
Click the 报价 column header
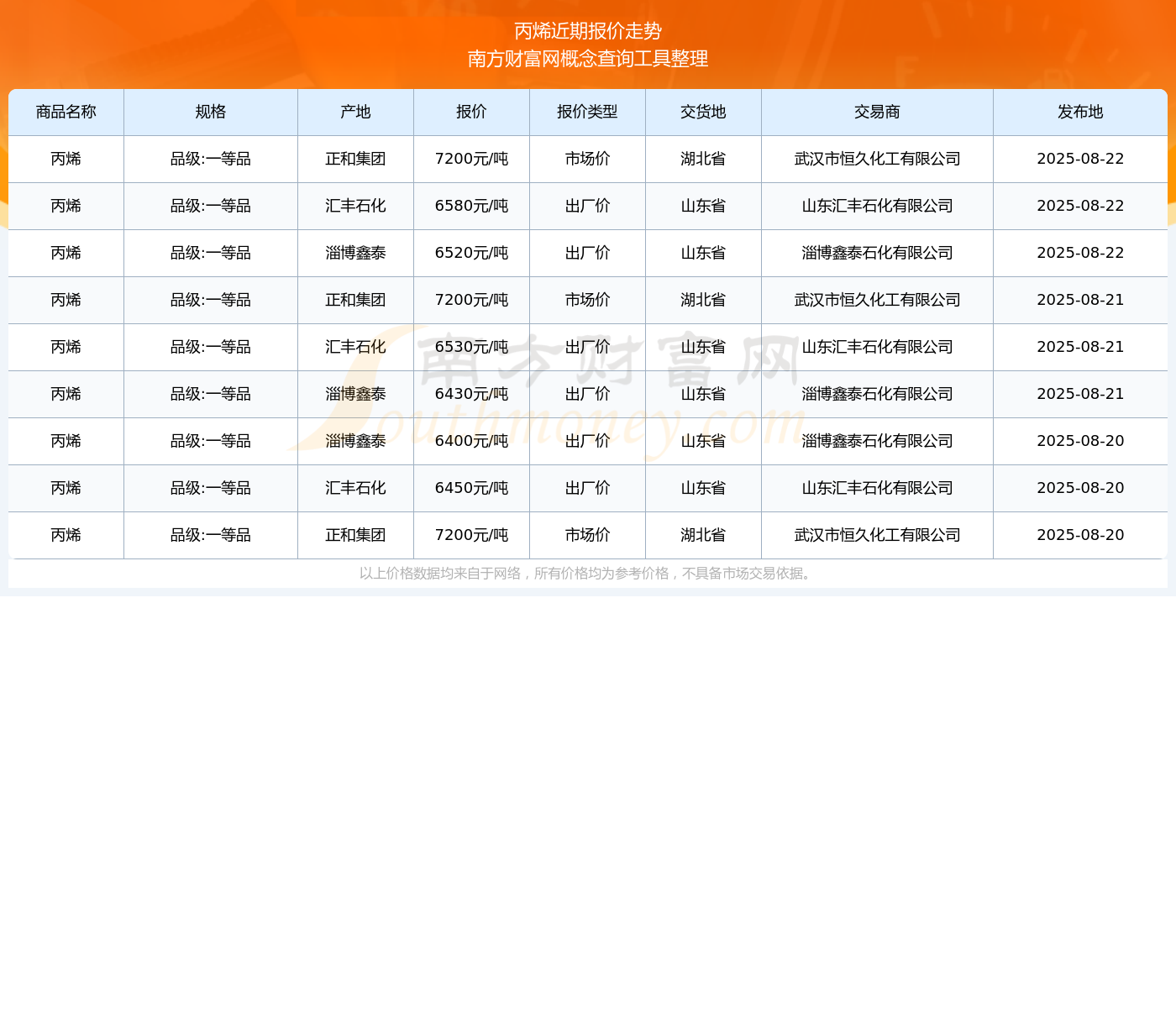(x=471, y=112)
